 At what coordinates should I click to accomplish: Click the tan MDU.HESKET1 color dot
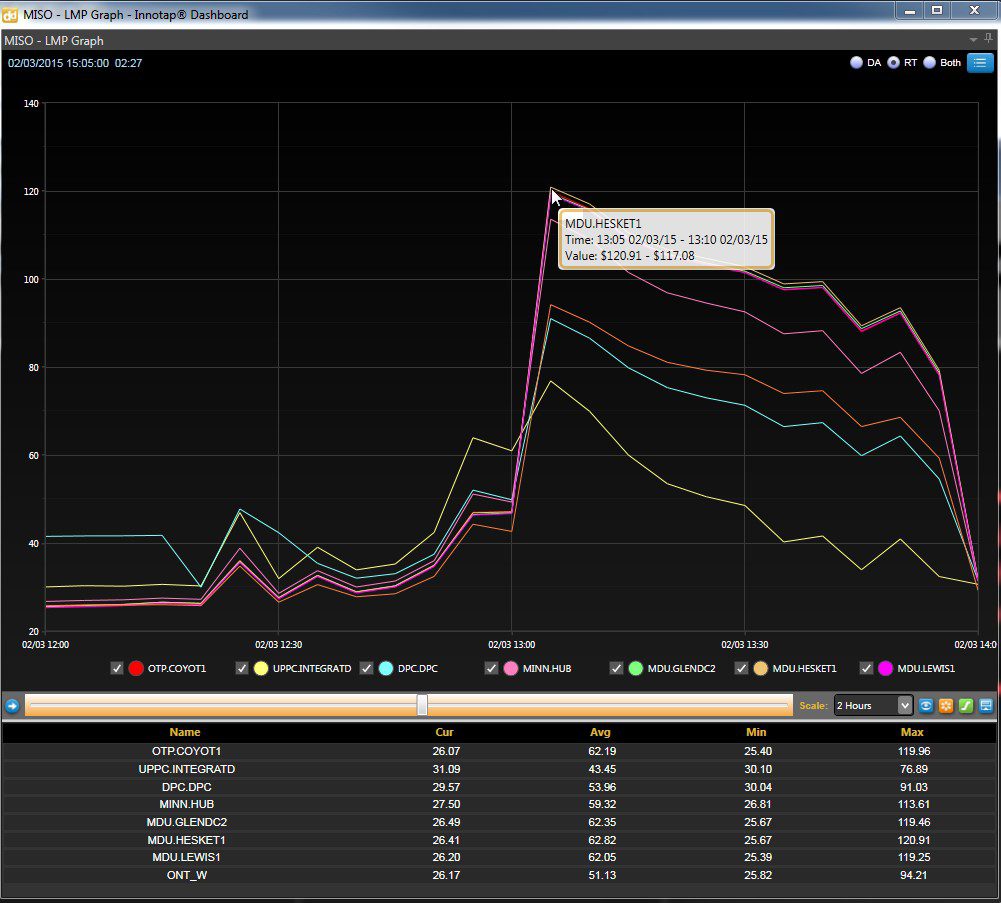click(x=760, y=668)
